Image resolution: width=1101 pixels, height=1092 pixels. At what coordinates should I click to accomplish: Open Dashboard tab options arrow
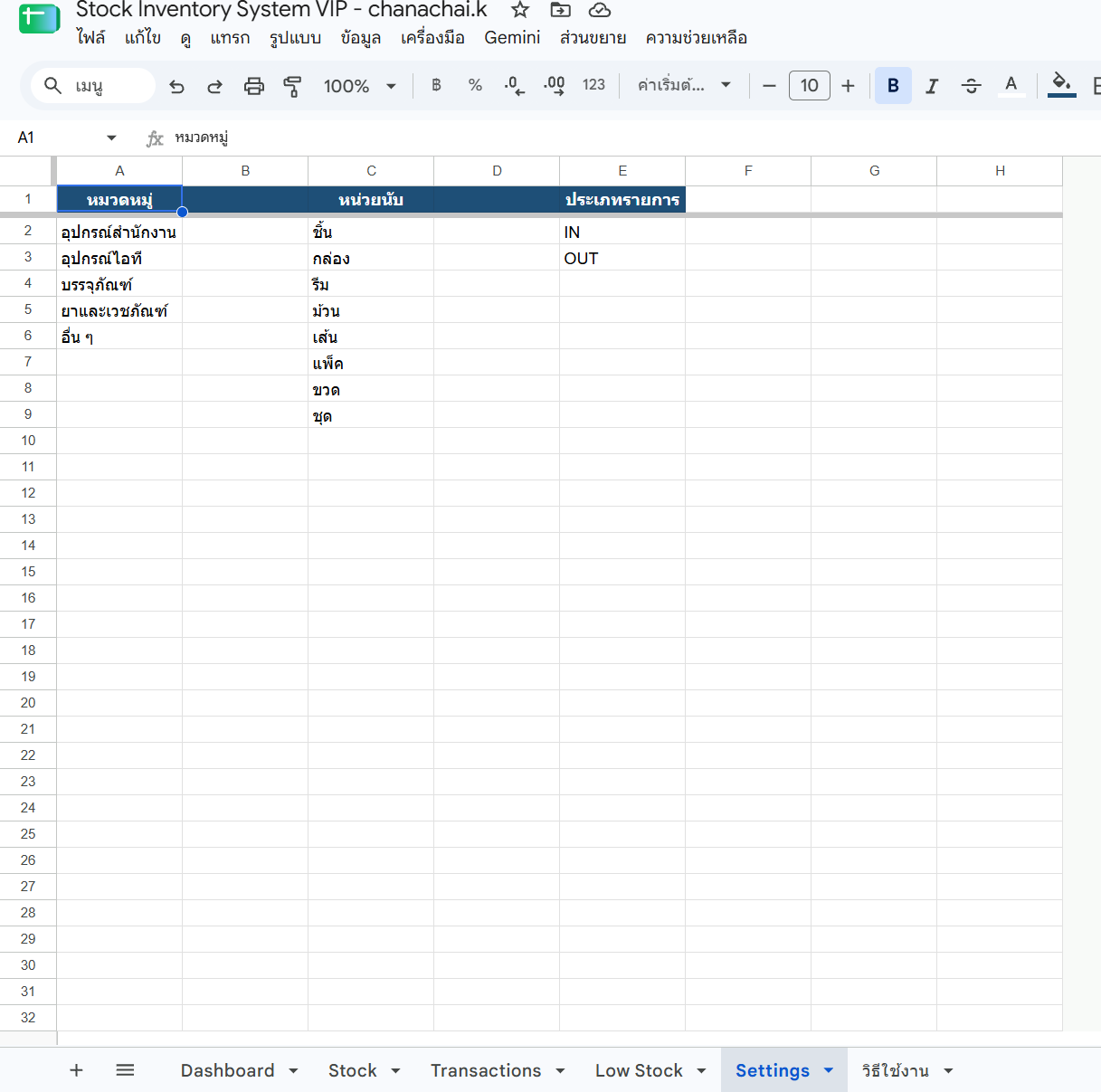click(x=293, y=1071)
